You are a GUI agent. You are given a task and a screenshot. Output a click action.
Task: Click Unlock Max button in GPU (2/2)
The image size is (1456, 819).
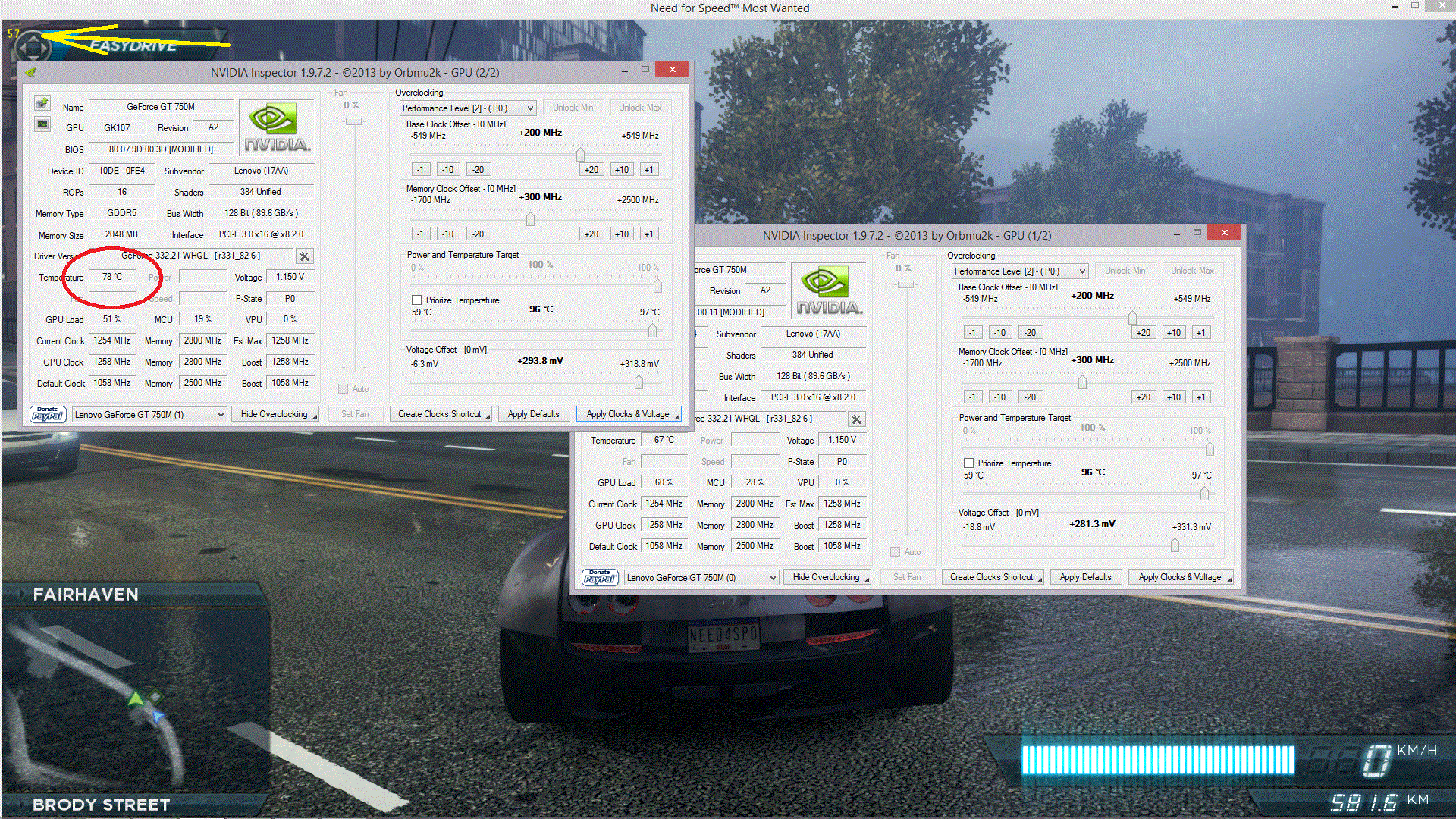click(x=640, y=108)
